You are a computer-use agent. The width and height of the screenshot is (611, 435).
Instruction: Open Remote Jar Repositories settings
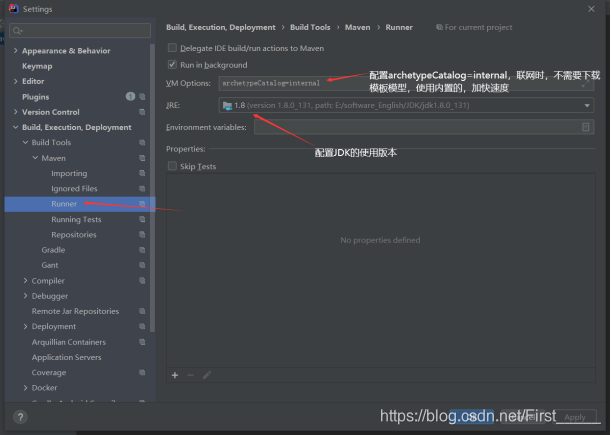coord(75,311)
